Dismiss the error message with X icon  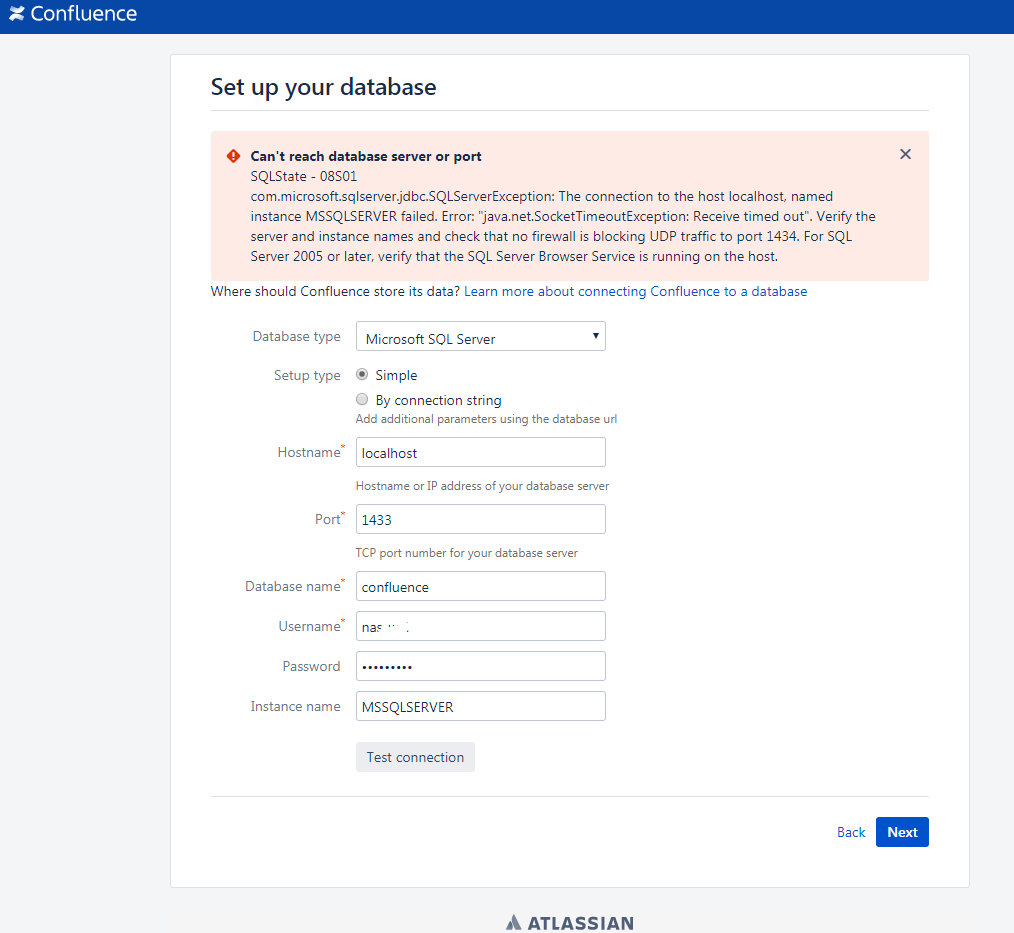pos(905,154)
